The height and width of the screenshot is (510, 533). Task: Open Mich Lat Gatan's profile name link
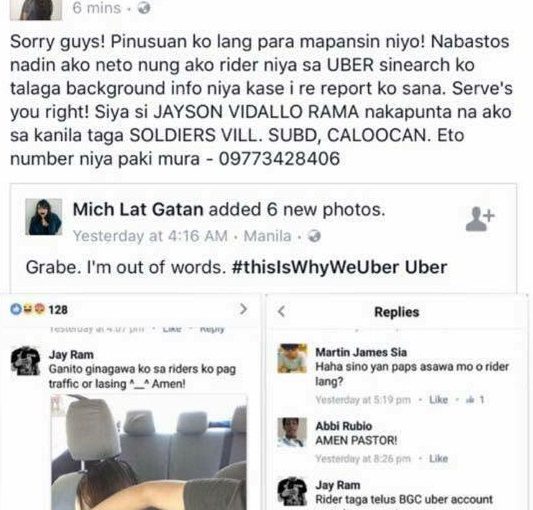pos(138,209)
